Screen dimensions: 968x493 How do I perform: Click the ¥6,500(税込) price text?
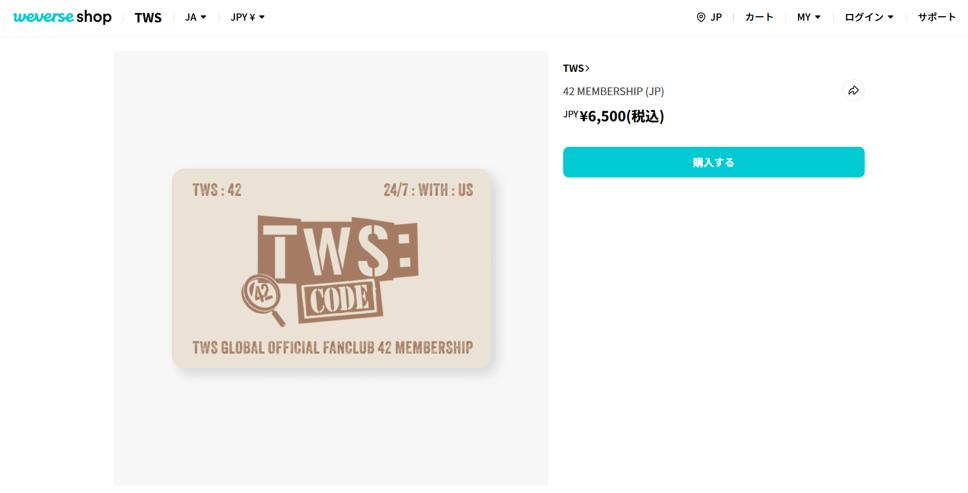click(622, 117)
